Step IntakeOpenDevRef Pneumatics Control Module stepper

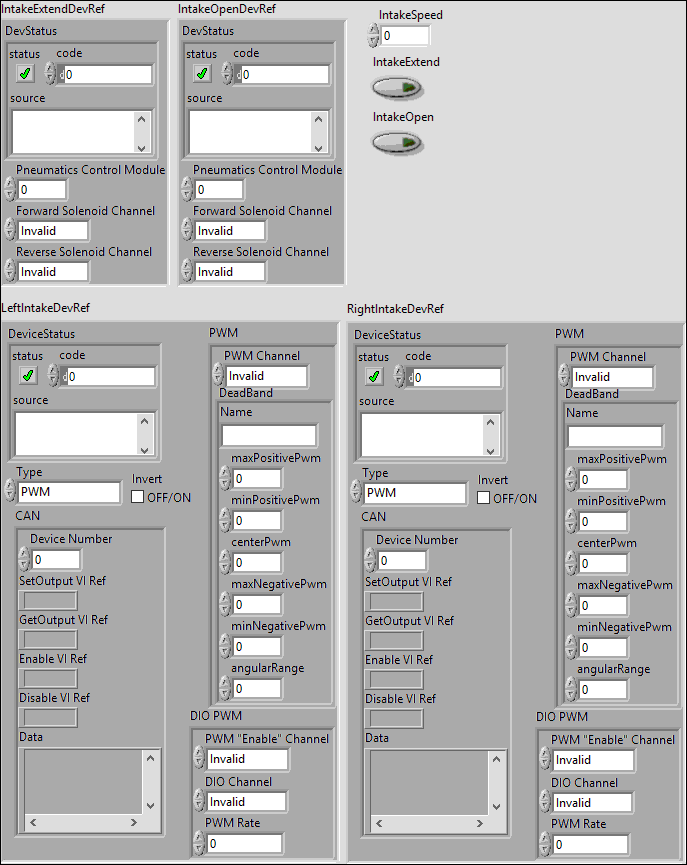(187, 189)
